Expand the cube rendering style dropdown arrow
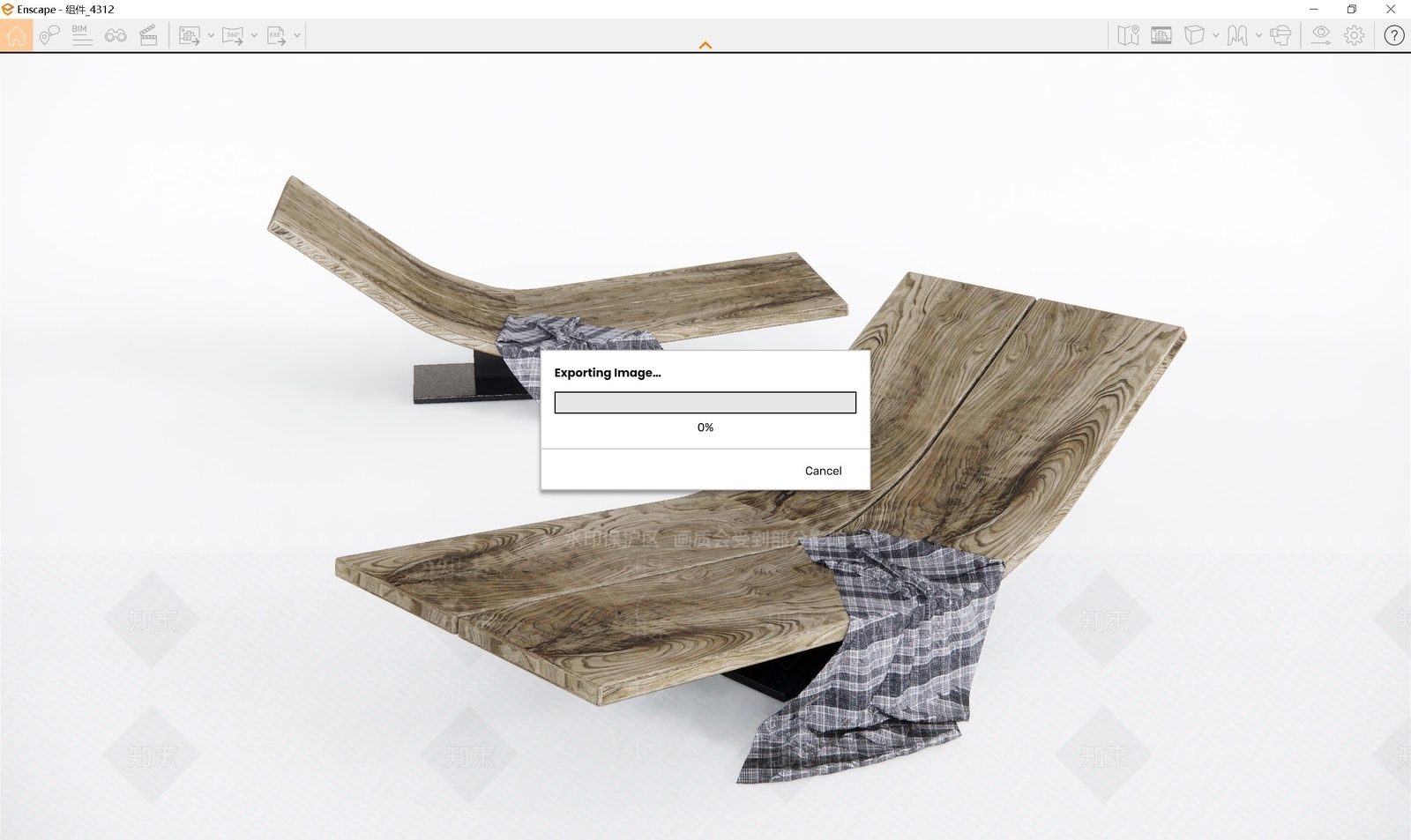The image size is (1411, 840). (x=1216, y=35)
